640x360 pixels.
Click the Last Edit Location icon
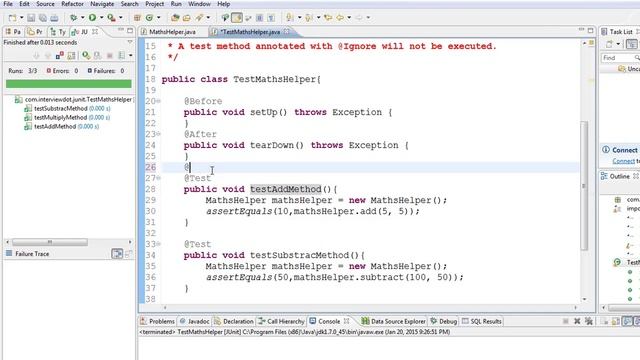(328, 18)
